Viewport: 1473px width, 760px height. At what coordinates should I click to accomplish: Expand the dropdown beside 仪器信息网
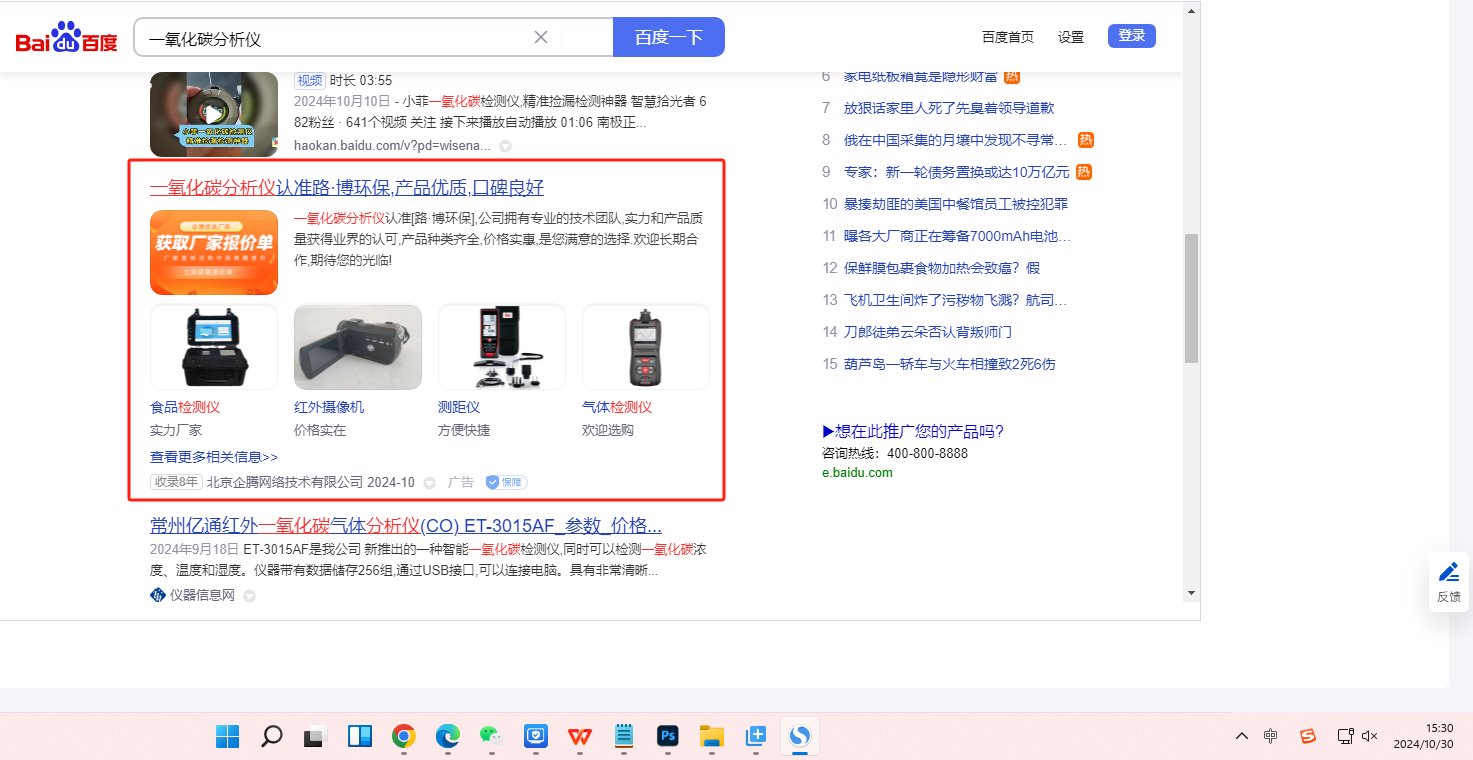click(250, 596)
